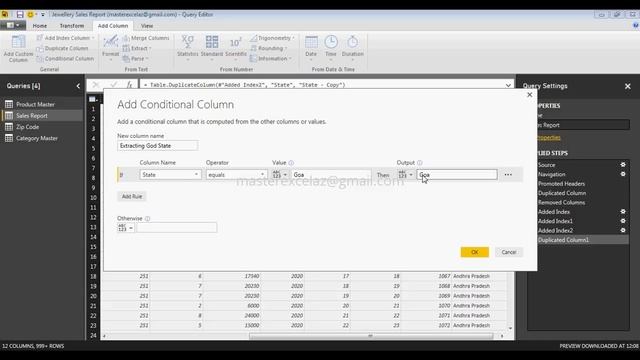Select the Zip Code query

[x=27, y=127]
